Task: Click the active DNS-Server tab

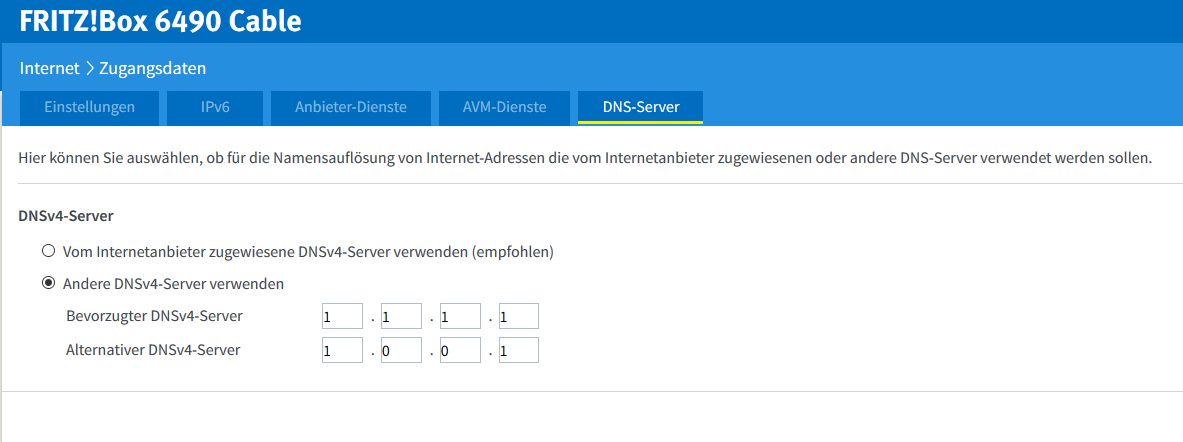Action: 641,107
